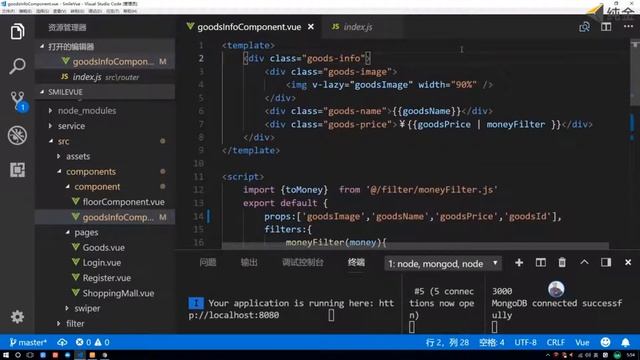This screenshot has height=360, width=640.
Task: Collapse the pages folder
Action: (x=67, y=232)
